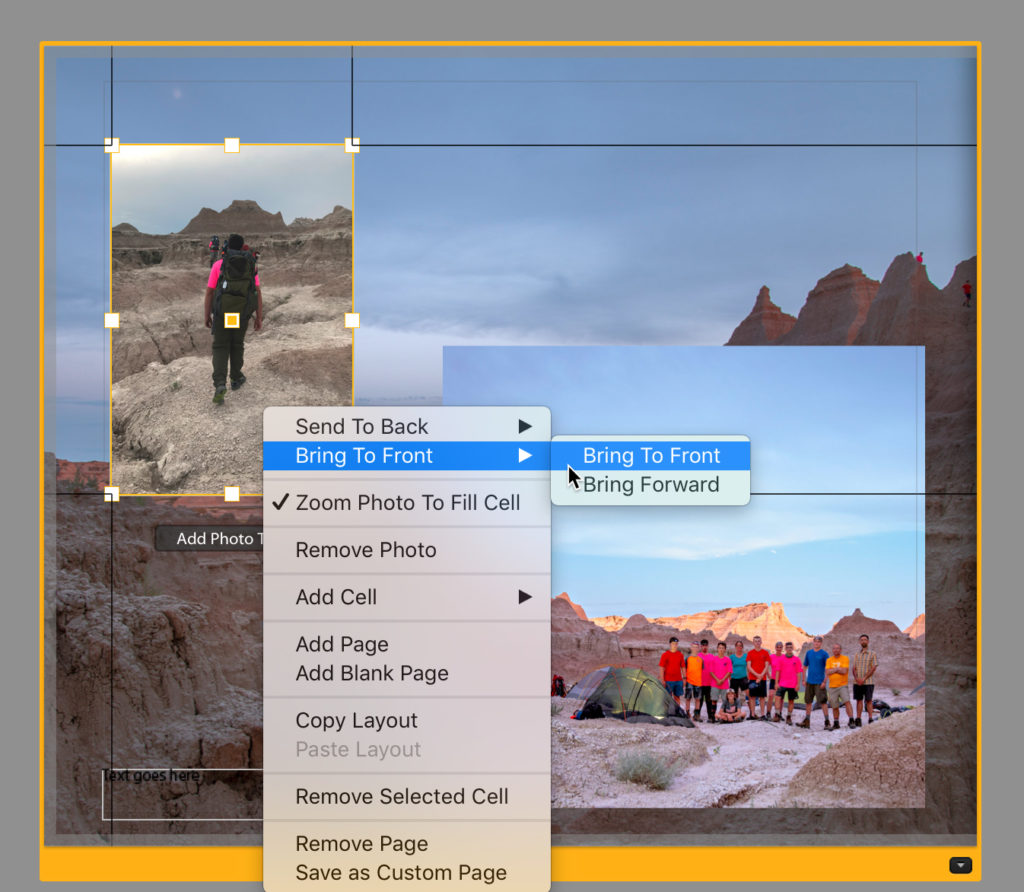
Task: Toggle the Zoom Photo To Fill Cell option
Action: coord(407,503)
